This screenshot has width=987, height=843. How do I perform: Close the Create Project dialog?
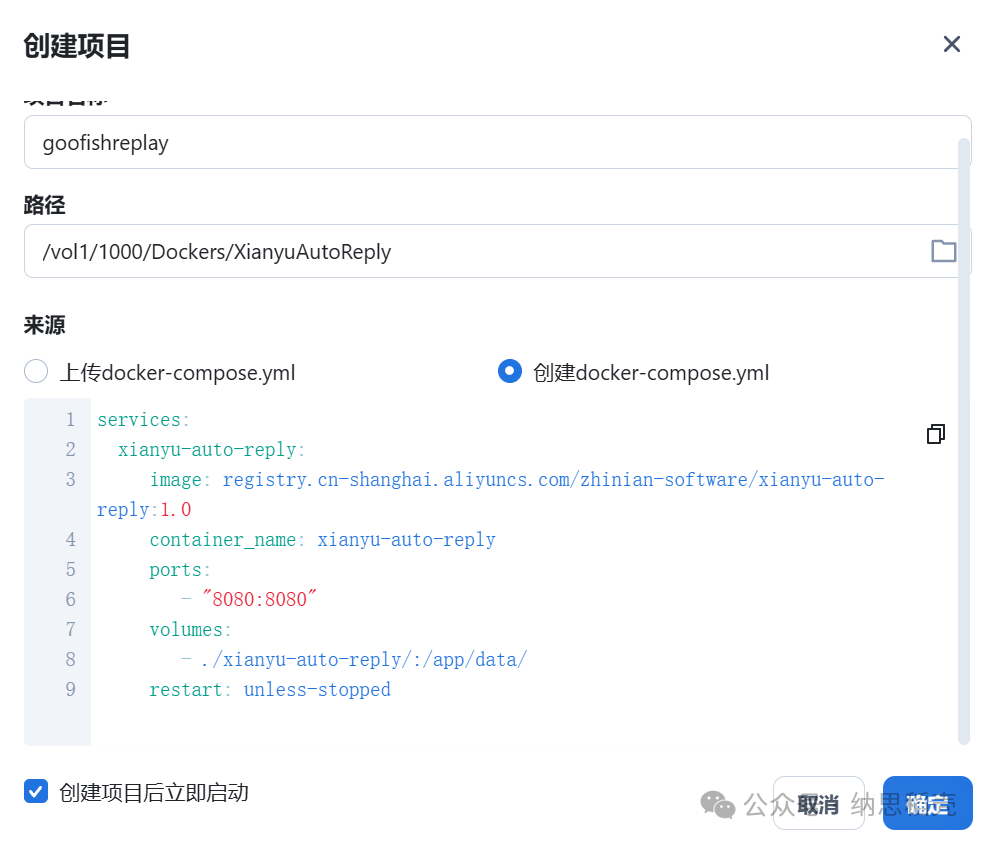click(951, 44)
